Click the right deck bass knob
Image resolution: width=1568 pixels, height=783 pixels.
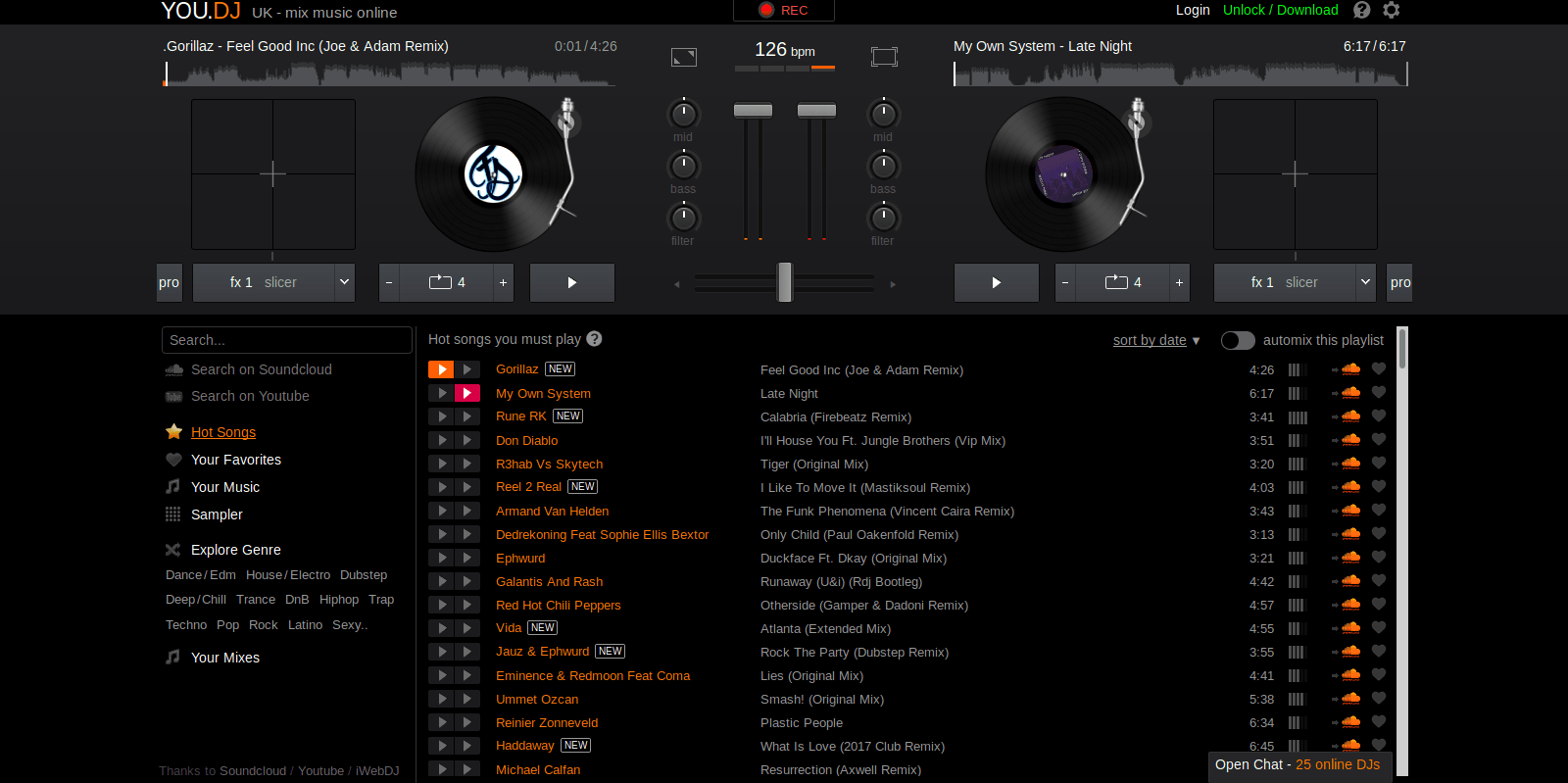click(x=883, y=166)
